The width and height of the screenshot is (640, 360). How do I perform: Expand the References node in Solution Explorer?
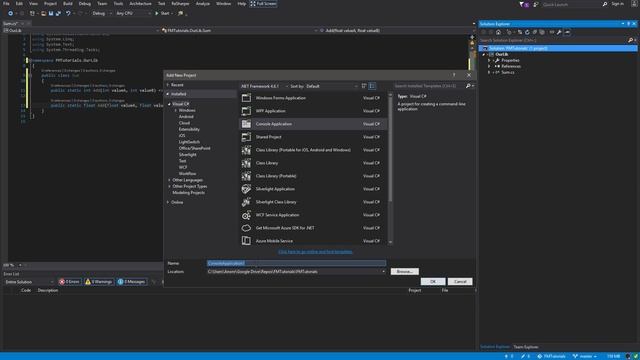click(x=489, y=67)
